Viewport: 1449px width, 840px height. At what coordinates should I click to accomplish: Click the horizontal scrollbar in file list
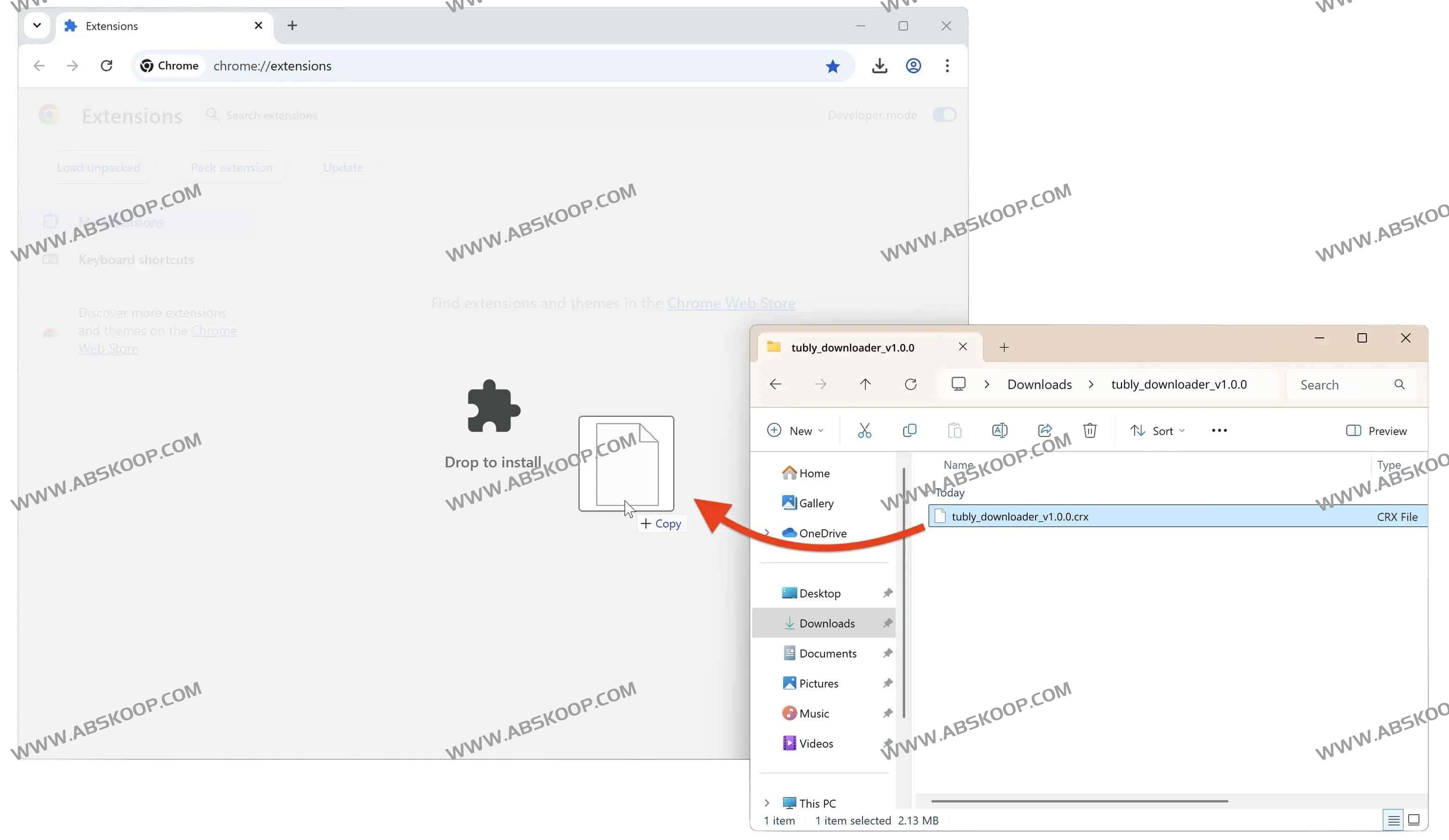1079,801
